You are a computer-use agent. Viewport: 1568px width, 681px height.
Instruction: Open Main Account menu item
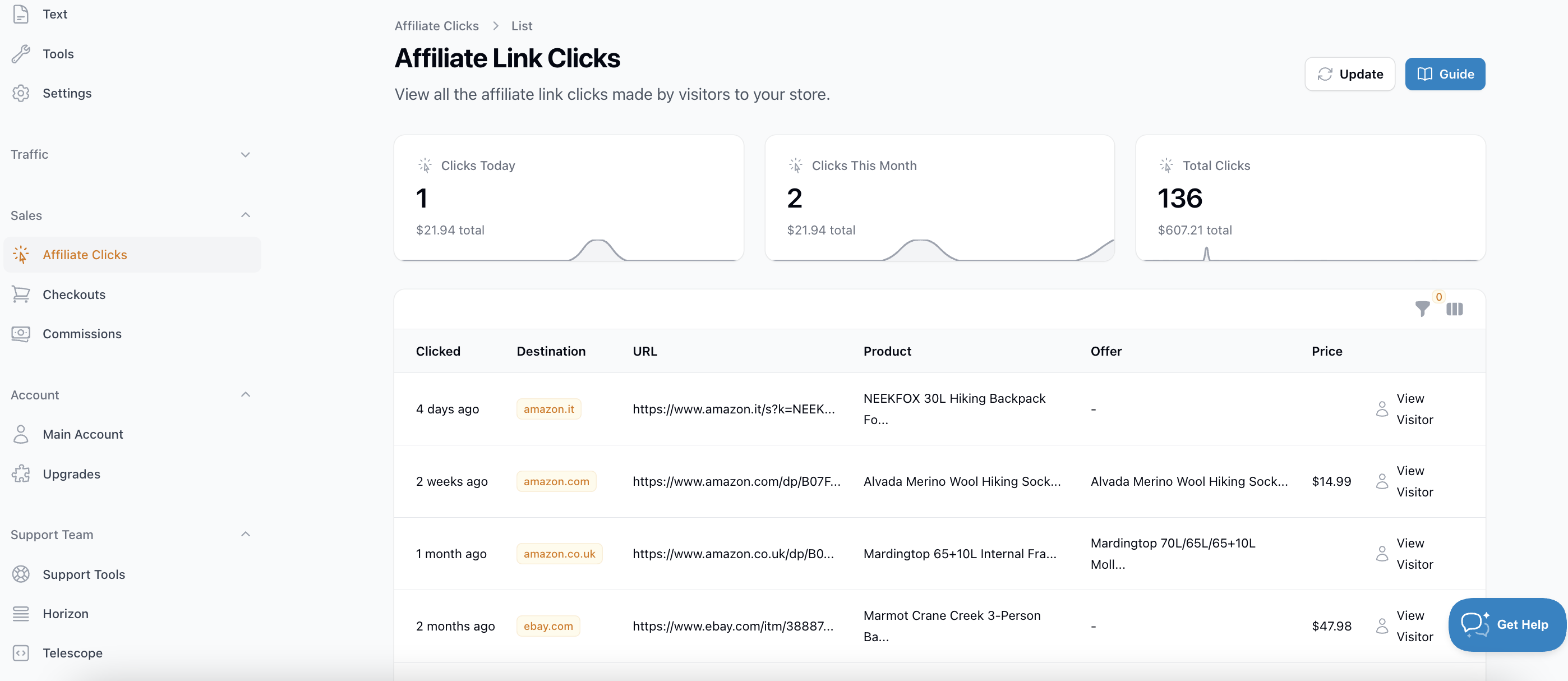[x=83, y=434]
